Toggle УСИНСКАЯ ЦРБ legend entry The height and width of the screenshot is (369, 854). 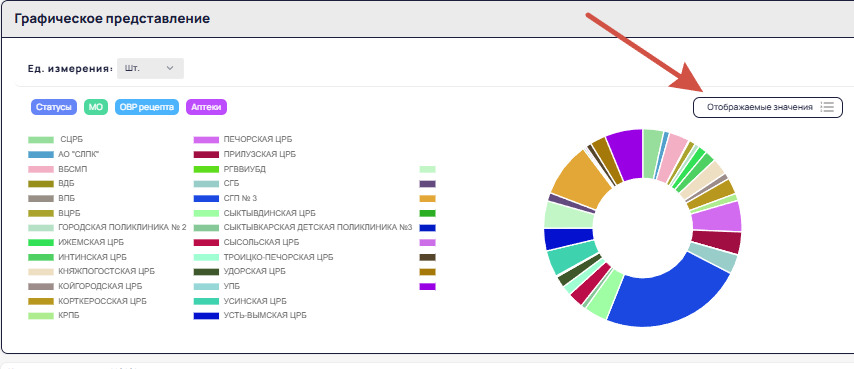pos(240,301)
